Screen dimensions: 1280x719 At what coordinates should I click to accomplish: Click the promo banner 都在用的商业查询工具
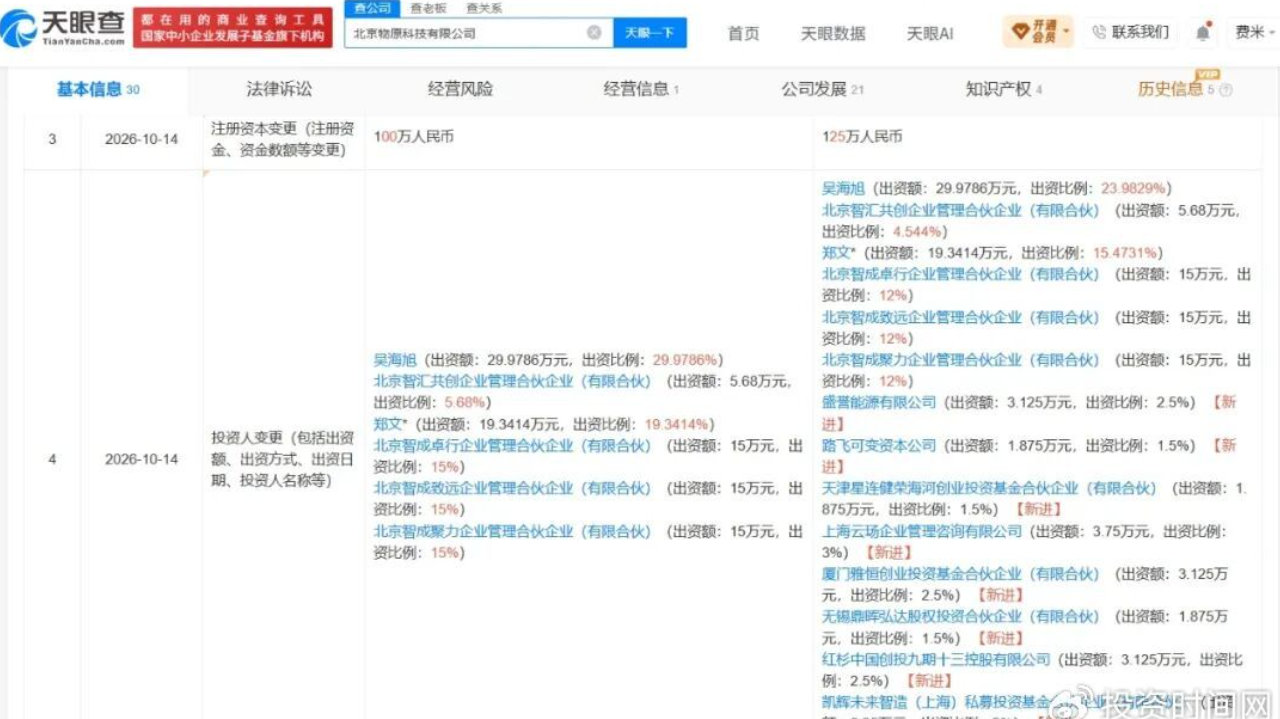coord(232,27)
